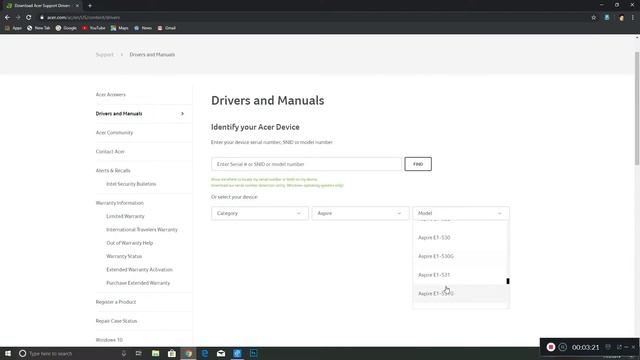Open the Chrome profile avatar

[x=621, y=18]
